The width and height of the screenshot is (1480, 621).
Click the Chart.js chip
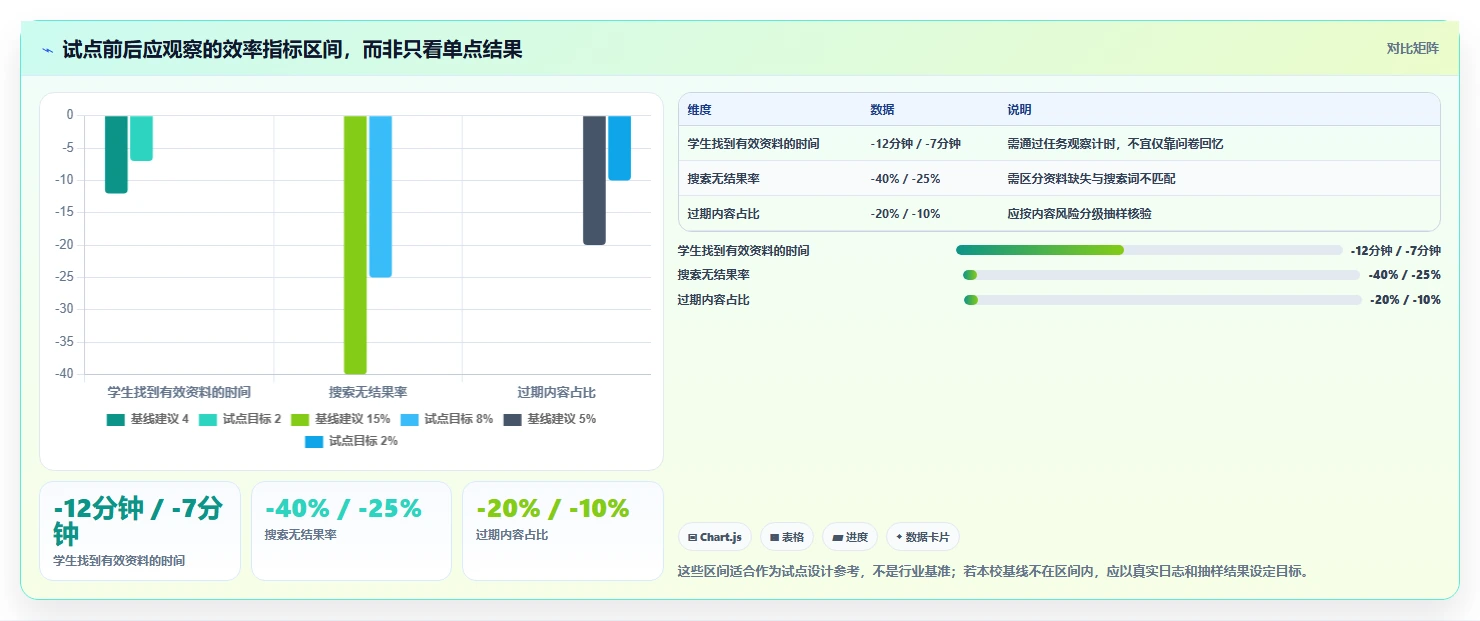click(715, 537)
